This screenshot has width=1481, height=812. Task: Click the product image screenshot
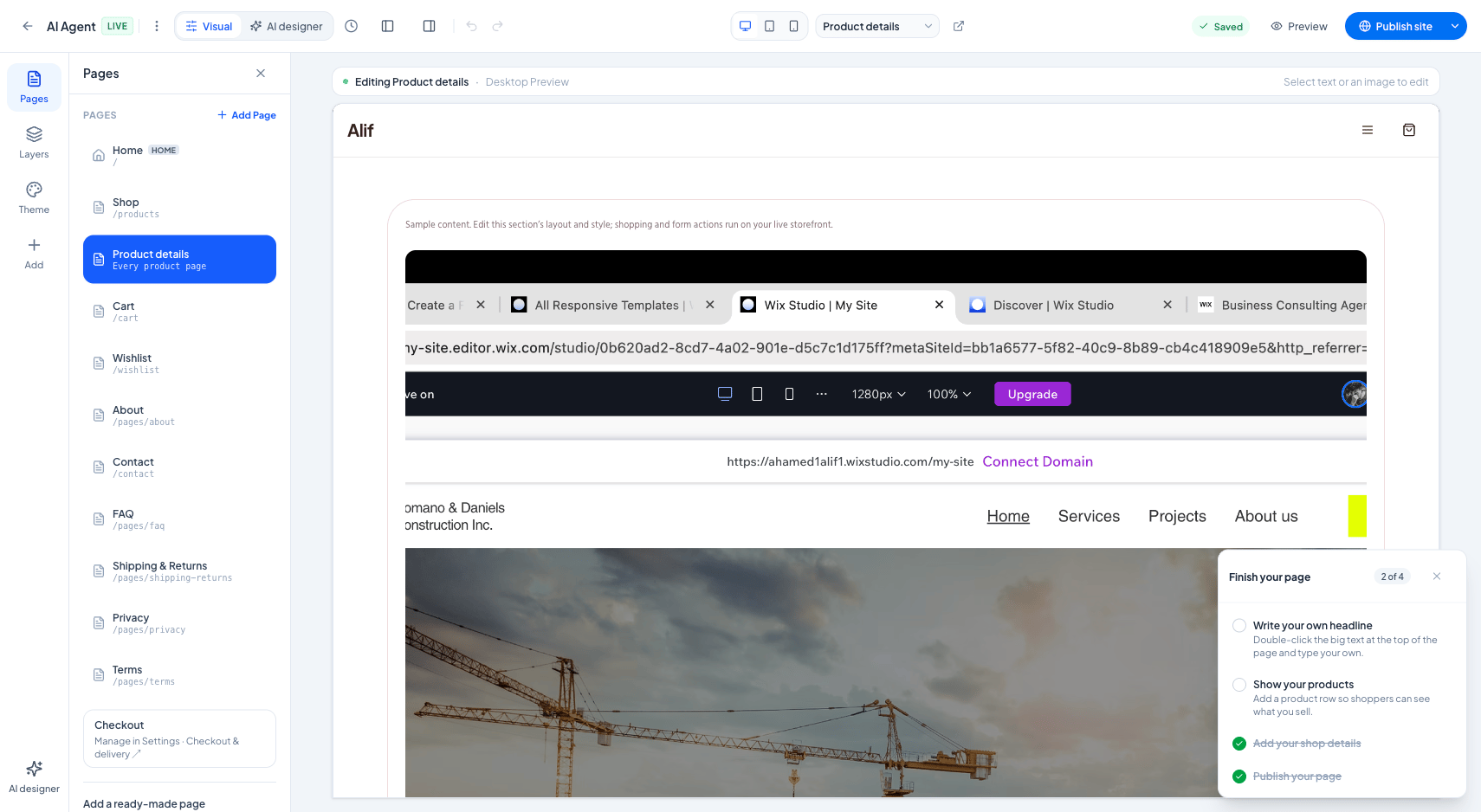click(x=886, y=524)
